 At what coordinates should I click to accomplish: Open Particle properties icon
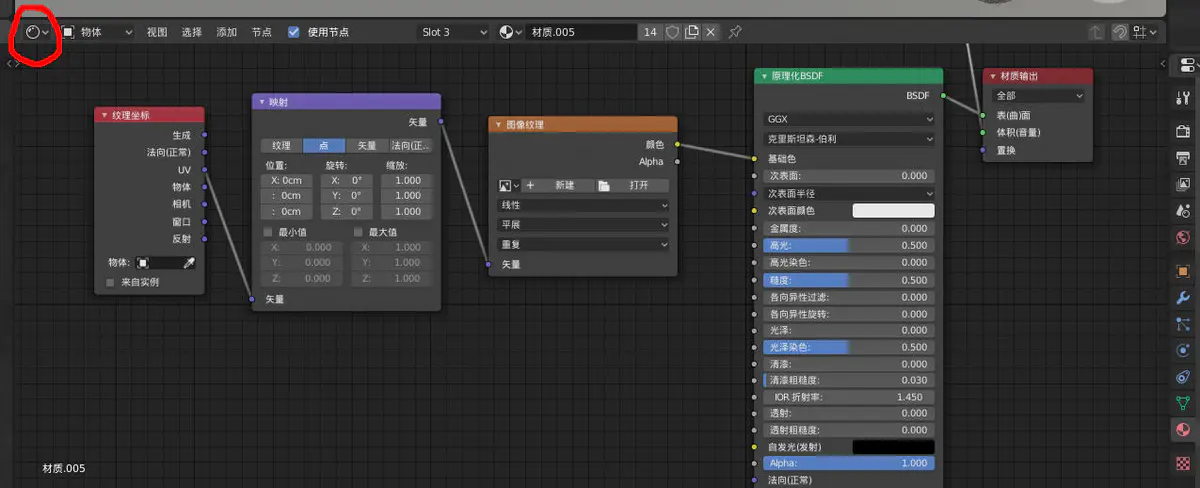1183,324
